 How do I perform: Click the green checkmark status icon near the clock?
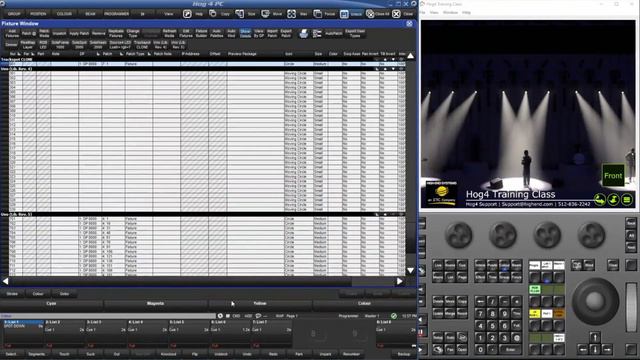[x=393, y=316]
